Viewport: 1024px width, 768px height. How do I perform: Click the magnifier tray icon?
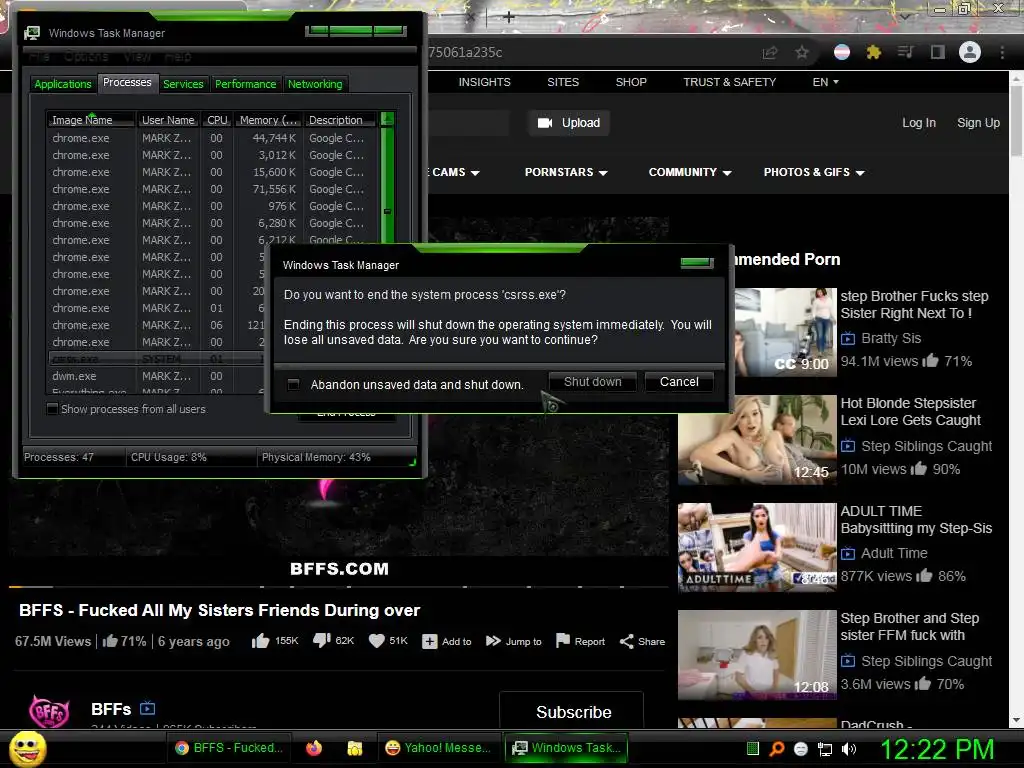(777, 749)
